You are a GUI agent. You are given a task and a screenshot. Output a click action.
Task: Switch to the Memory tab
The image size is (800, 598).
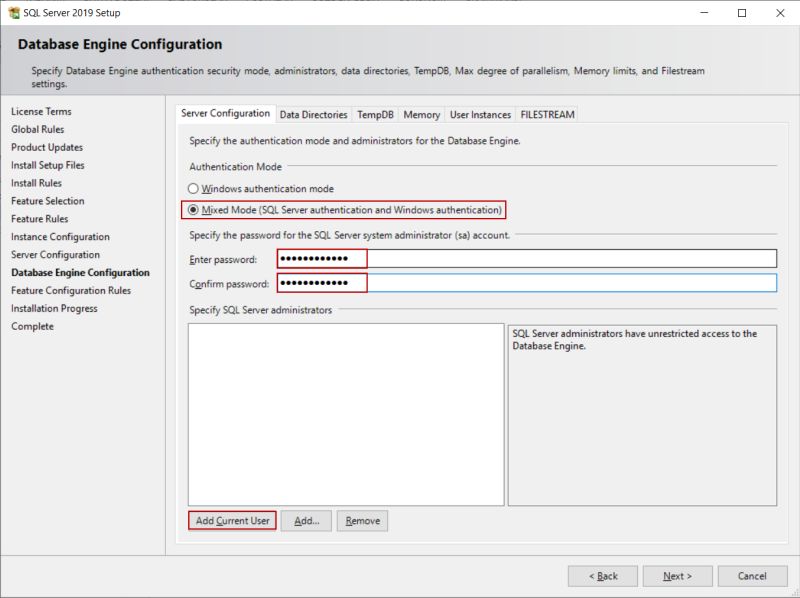click(x=421, y=114)
